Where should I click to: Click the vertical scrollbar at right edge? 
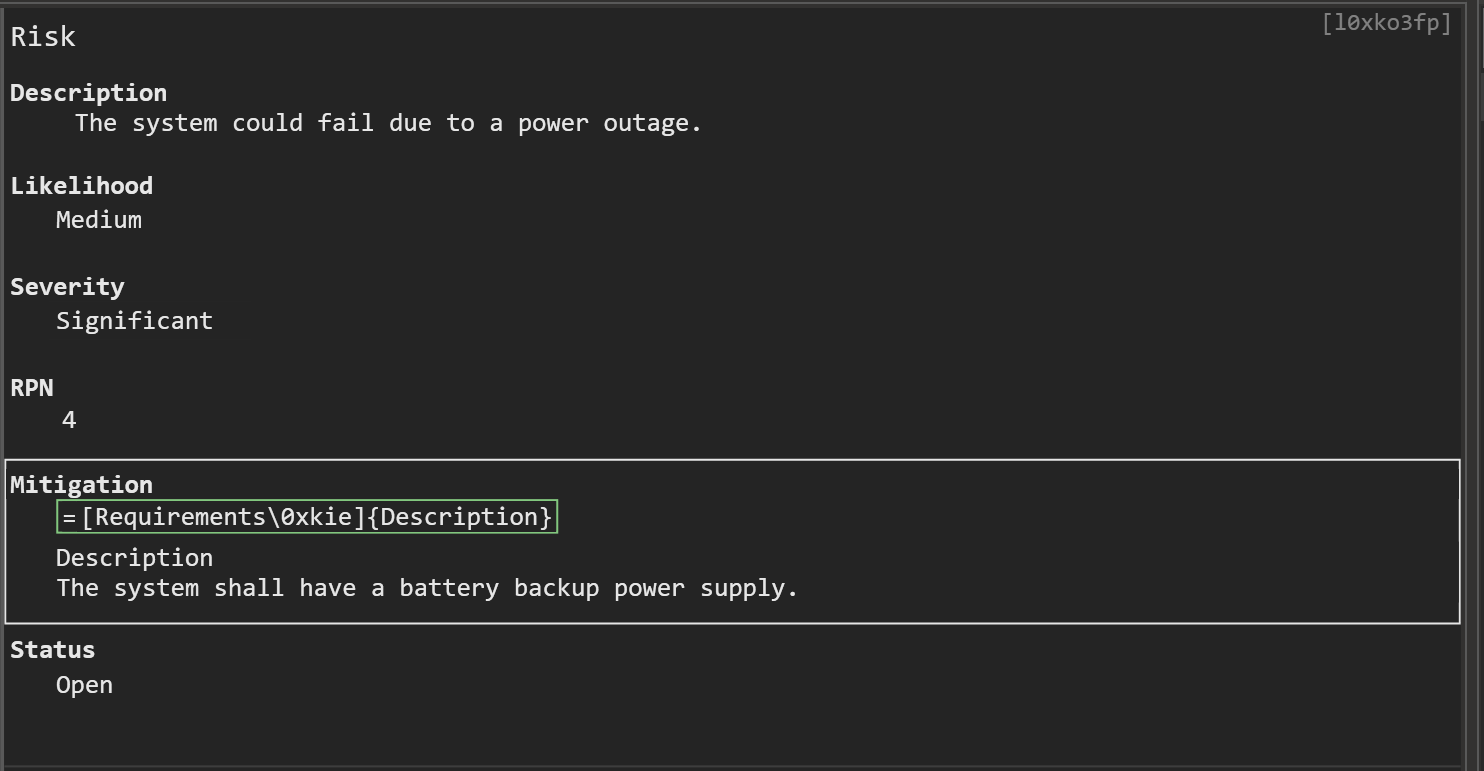coord(1472,385)
